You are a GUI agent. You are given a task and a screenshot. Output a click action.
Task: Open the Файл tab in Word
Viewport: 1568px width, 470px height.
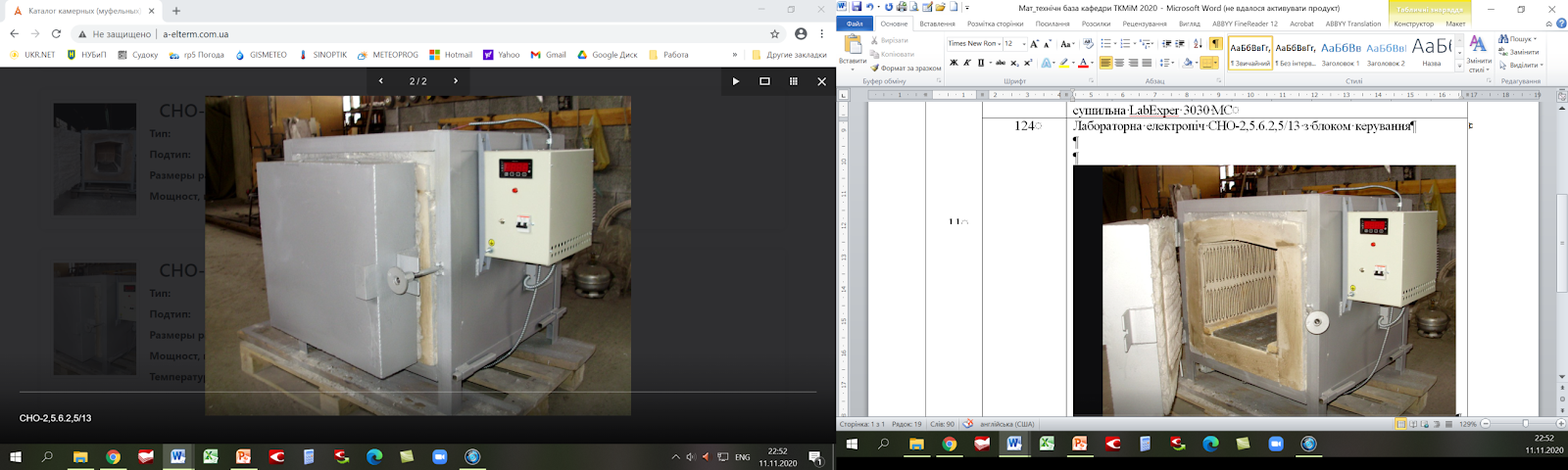(855, 23)
